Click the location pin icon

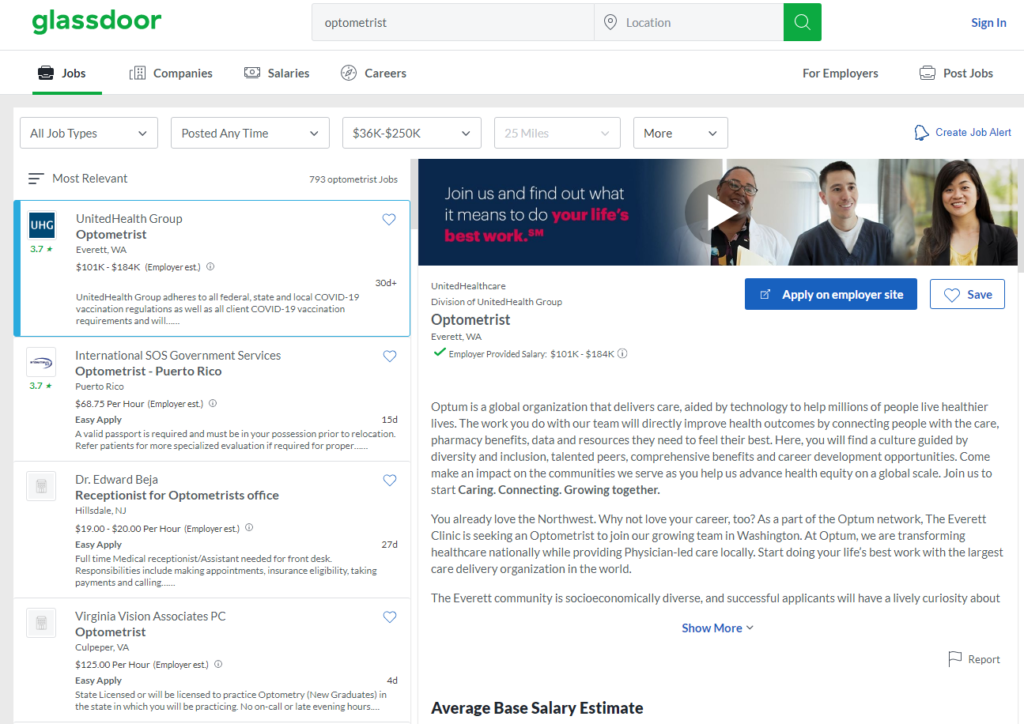610,22
